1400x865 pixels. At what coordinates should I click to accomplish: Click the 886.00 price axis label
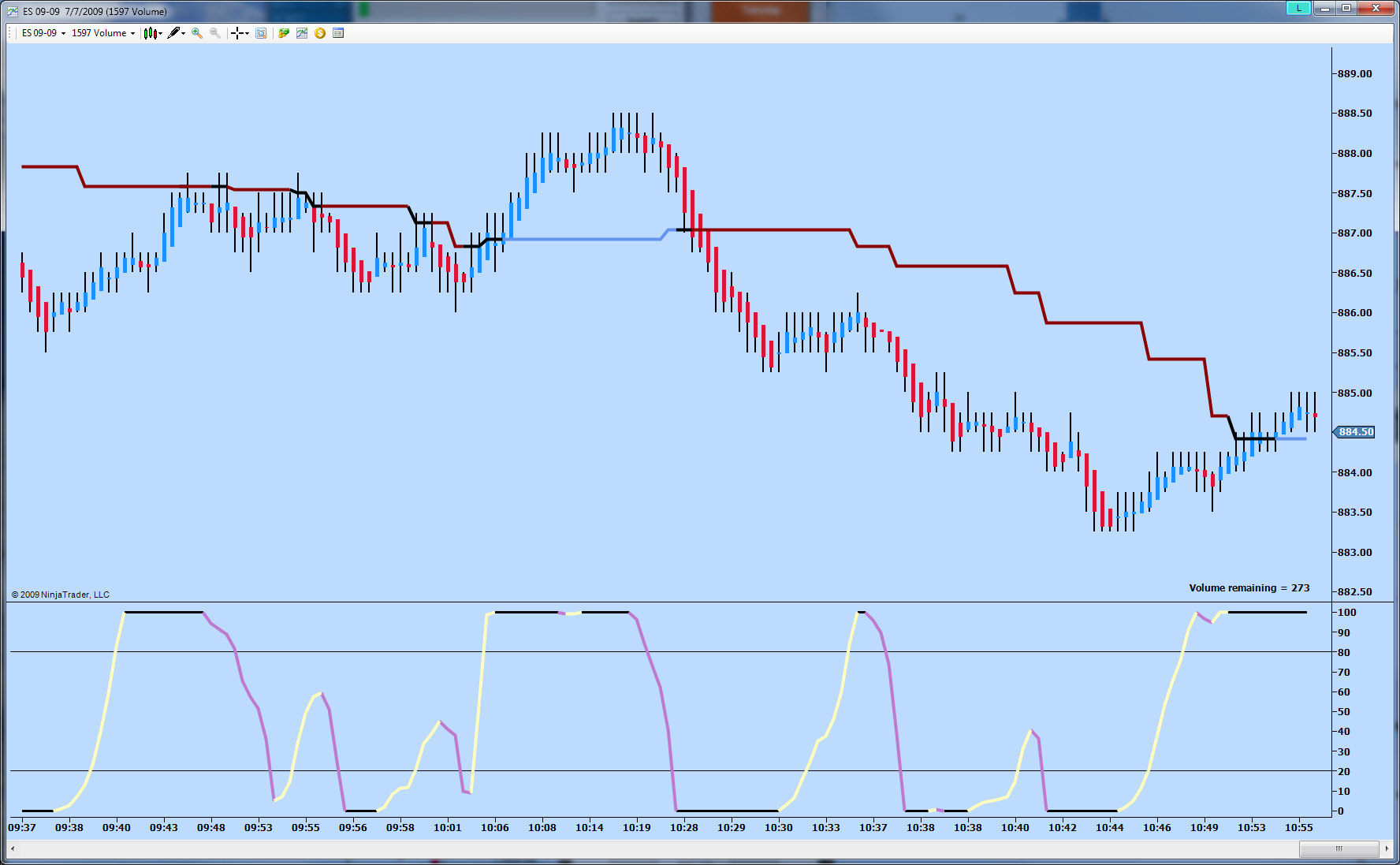pos(1354,313)
